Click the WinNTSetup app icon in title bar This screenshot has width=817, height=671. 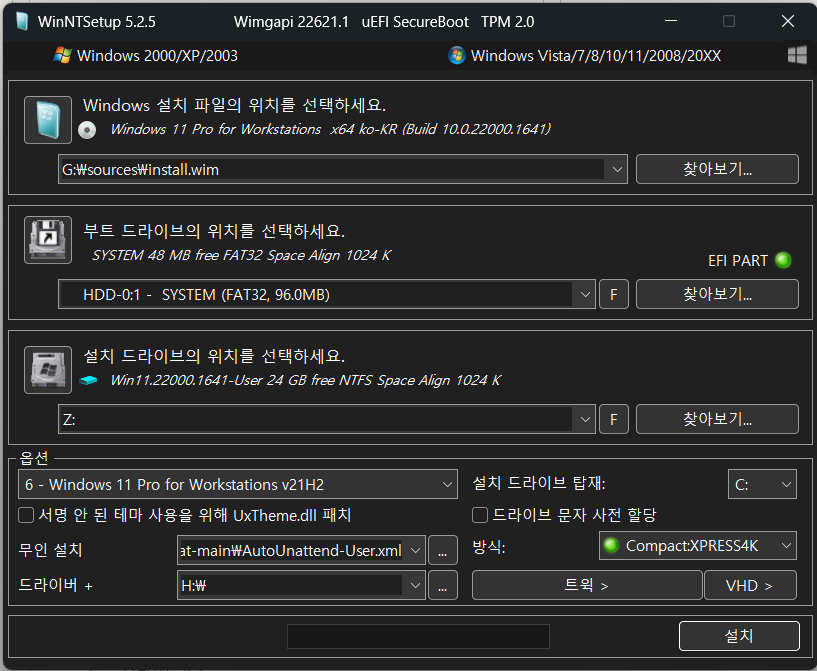coord(22,21)
